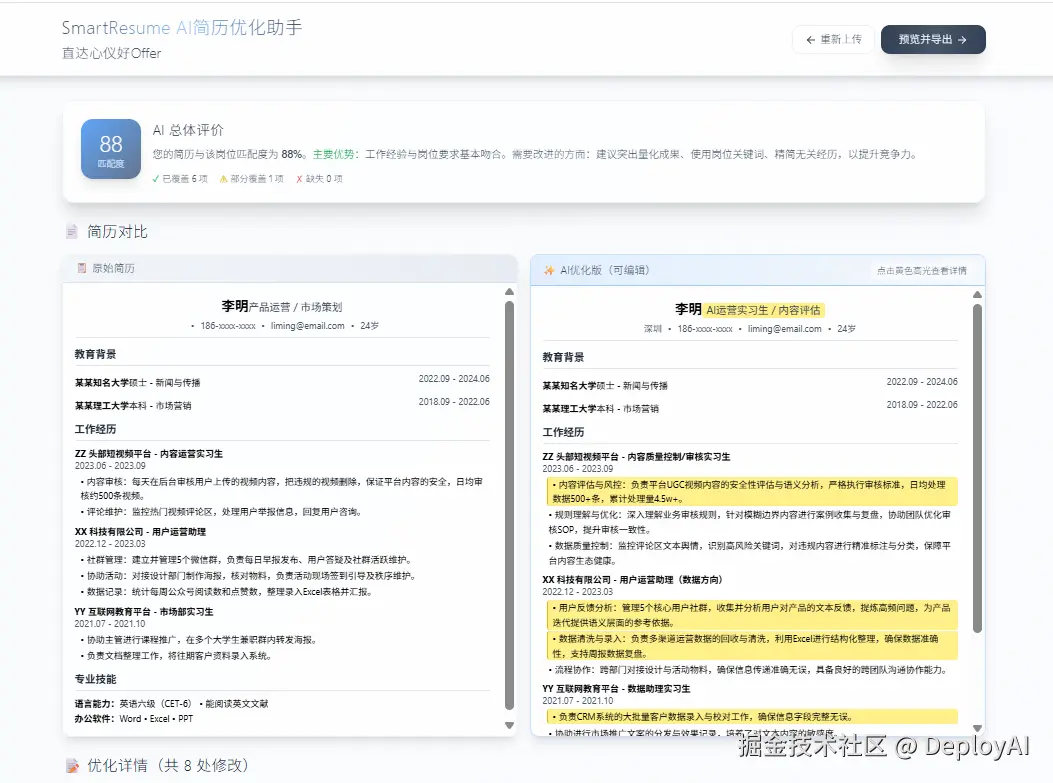The image size is (1053, 783).
Task: Click the name 李明 in AI optimized resume
Action: pyautogui.click(x=688, y=310)
